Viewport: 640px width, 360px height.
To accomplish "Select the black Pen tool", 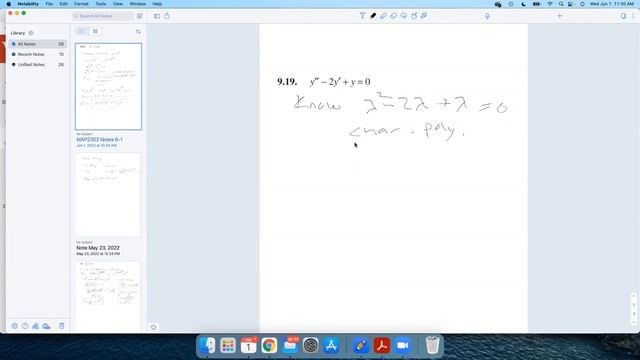I will [x=373, y=16].
